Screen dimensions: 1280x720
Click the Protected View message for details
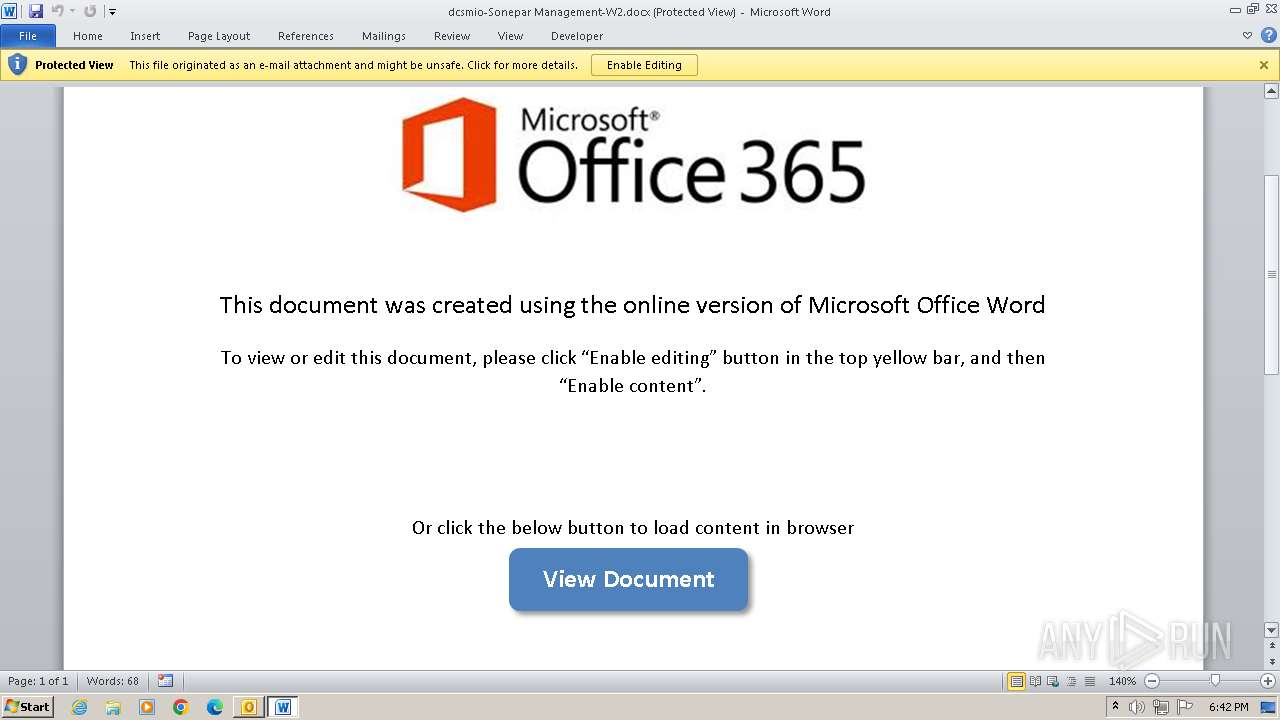353,65
